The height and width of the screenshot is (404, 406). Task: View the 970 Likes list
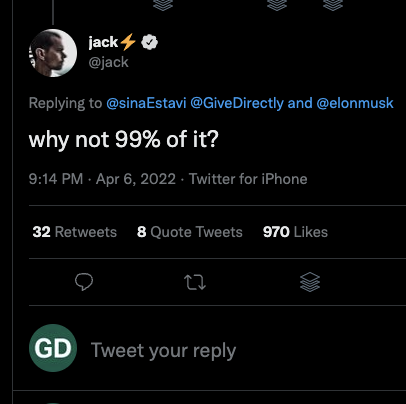point(295,232)
